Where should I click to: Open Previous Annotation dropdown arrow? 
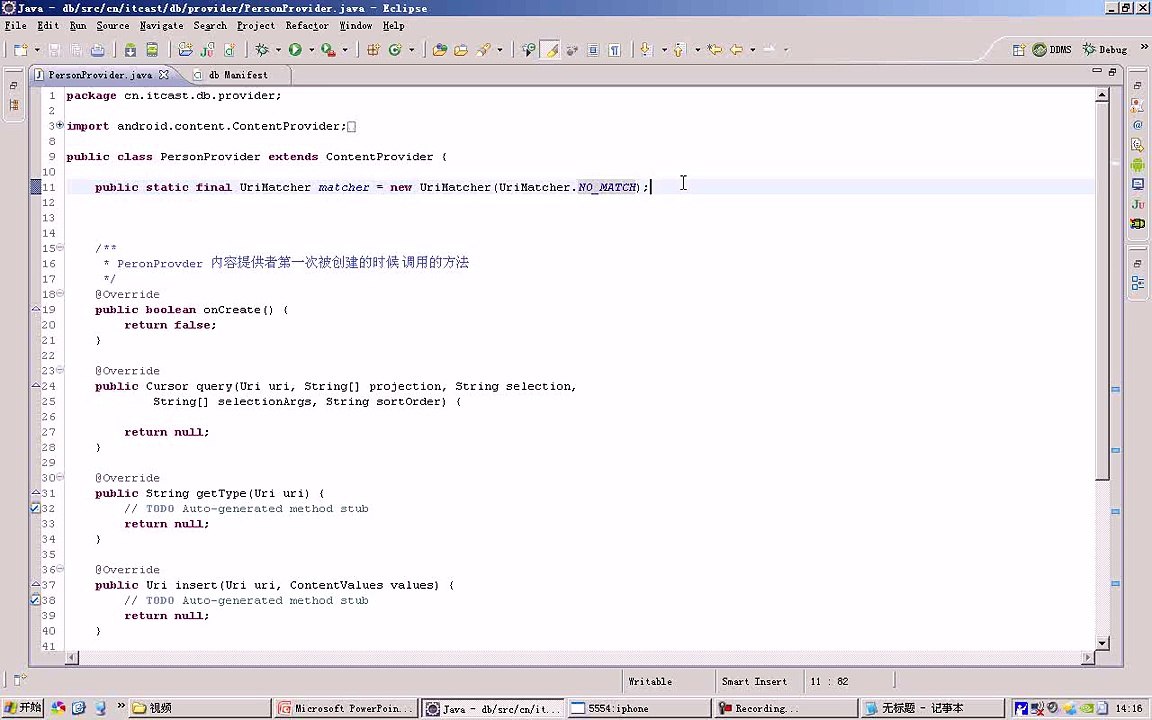click(x=696, y=50)
